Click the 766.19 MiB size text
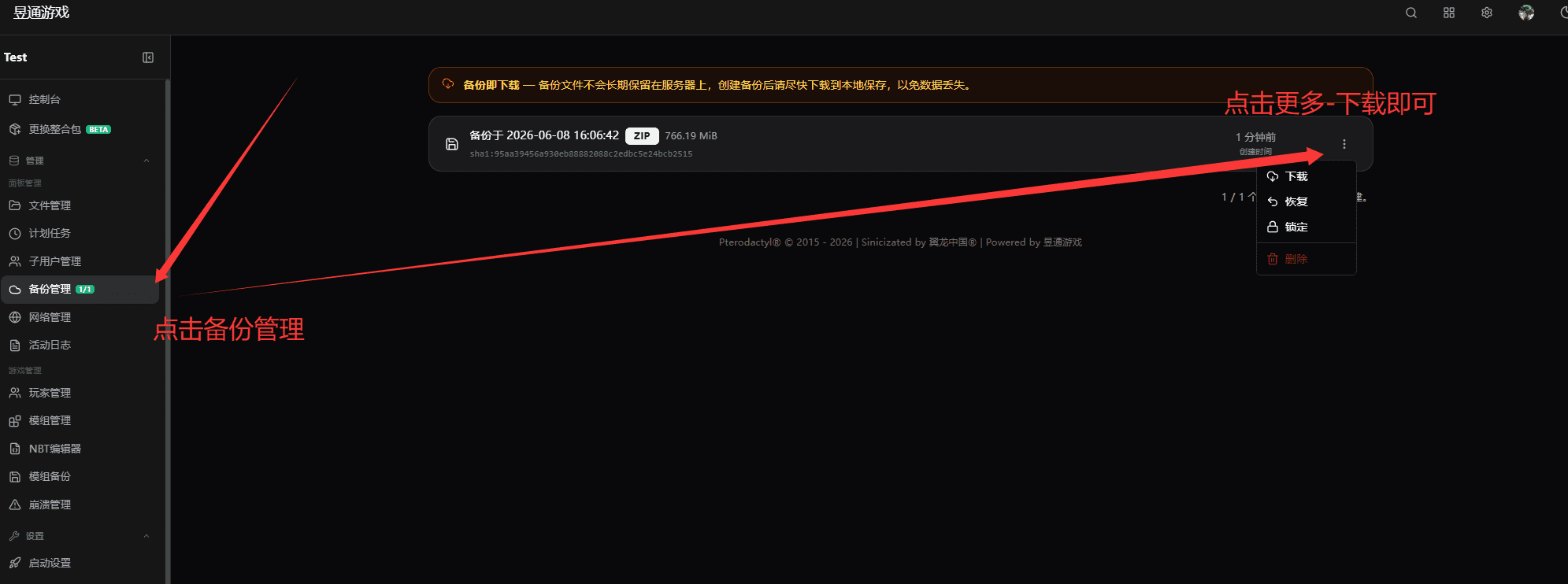This screenshot has height=584, width=1568. (691, 136)
